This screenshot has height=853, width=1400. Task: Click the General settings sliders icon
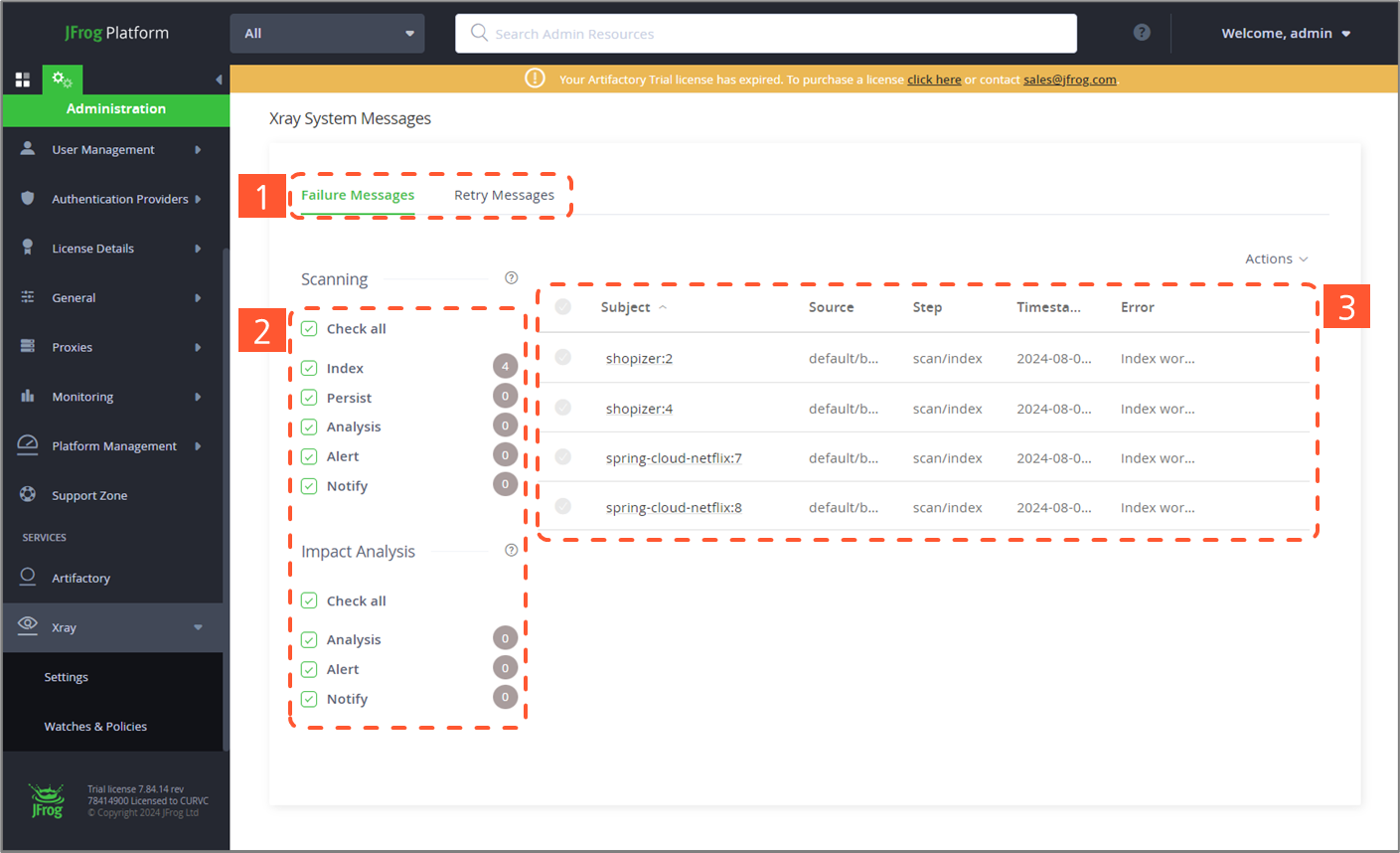(x=28, y=297)
